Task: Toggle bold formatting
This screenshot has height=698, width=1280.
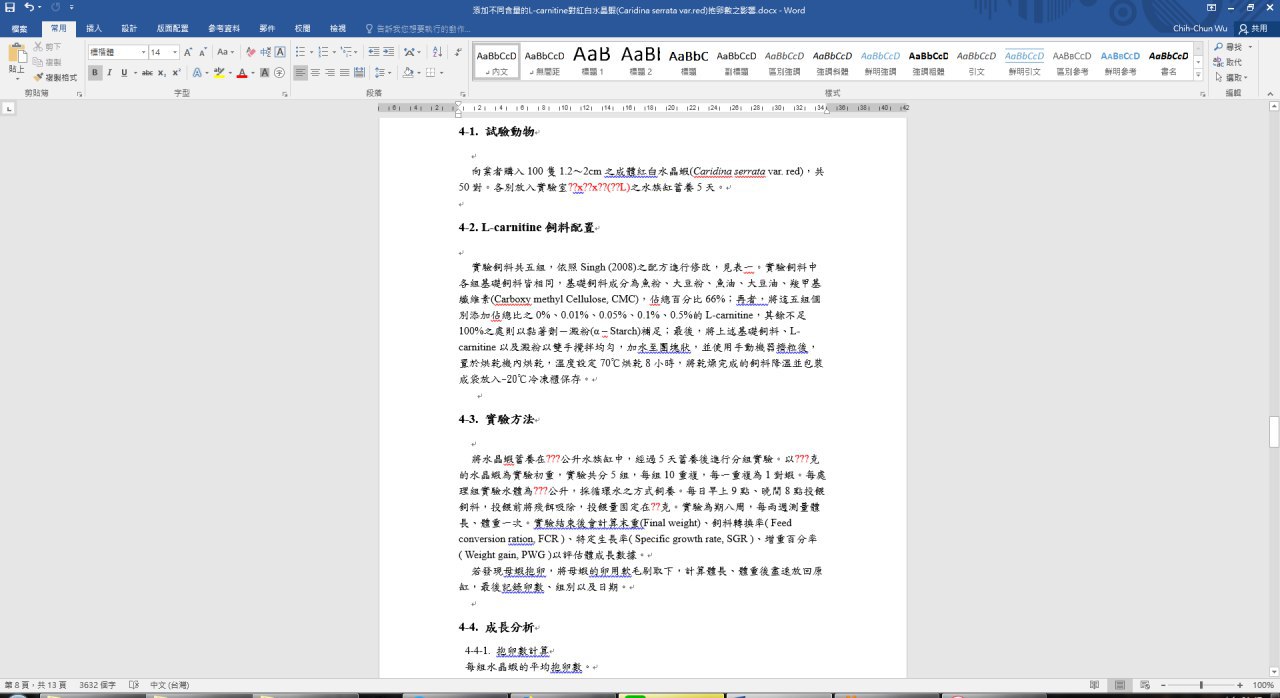Action: point(95,73)
